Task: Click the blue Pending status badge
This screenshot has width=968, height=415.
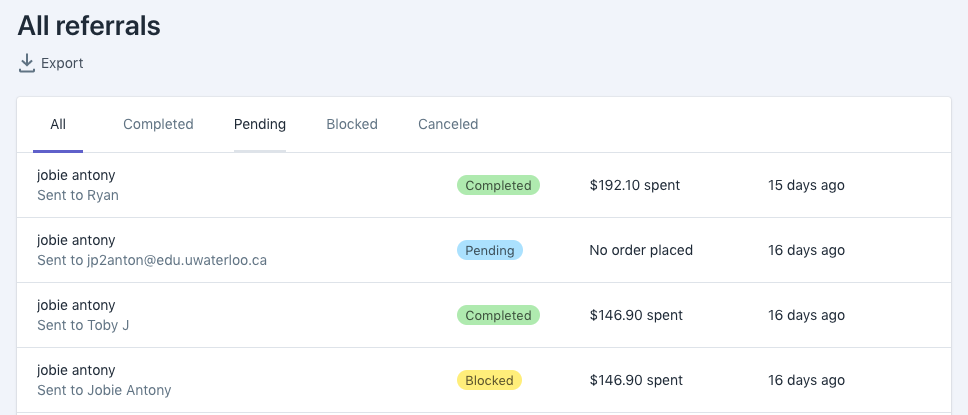Action: (x=490, y=250)
